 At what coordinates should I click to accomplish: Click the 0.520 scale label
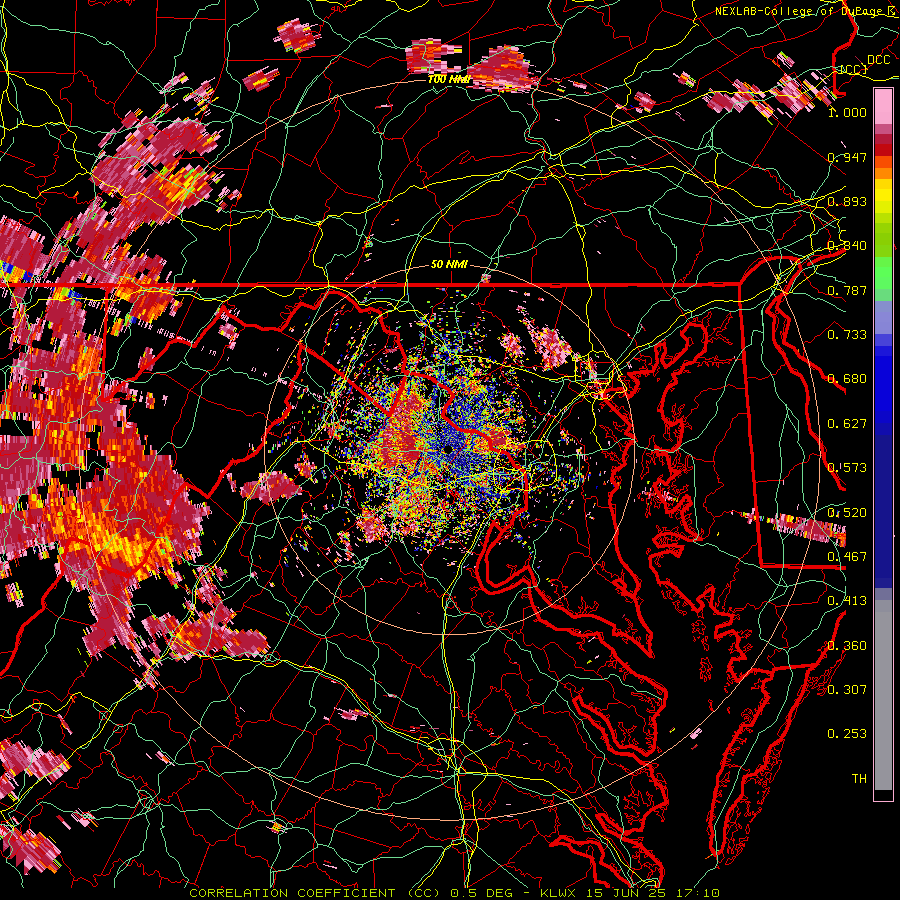click(847, 512)
